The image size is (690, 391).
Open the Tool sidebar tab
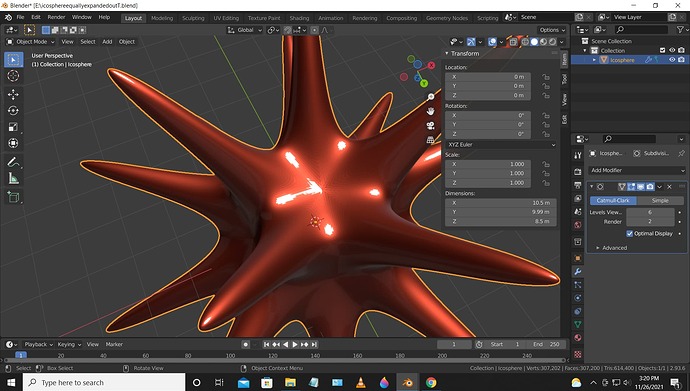[x=564, y=79]
